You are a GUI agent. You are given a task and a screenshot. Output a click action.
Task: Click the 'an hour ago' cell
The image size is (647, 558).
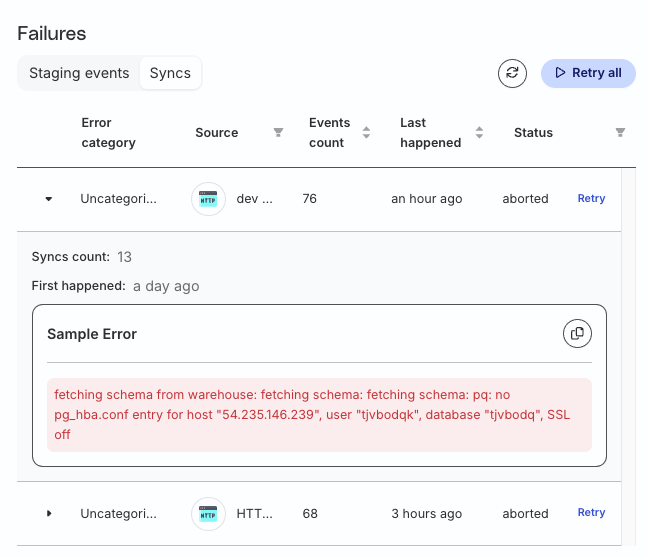[427, 199]
